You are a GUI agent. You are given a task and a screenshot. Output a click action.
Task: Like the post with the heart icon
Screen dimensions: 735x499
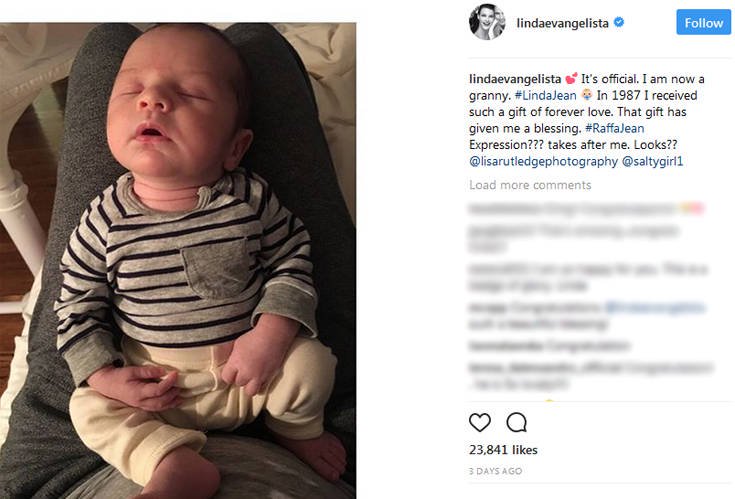click(x=480, y=421)
